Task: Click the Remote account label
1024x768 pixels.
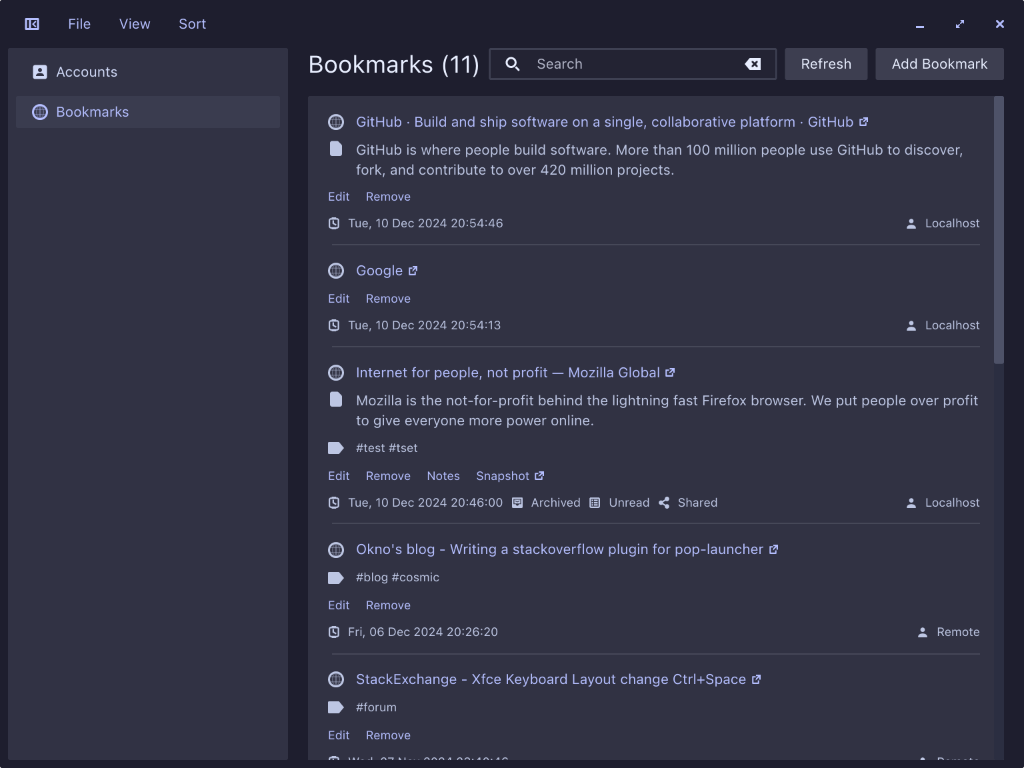Action: coord(958,632)
